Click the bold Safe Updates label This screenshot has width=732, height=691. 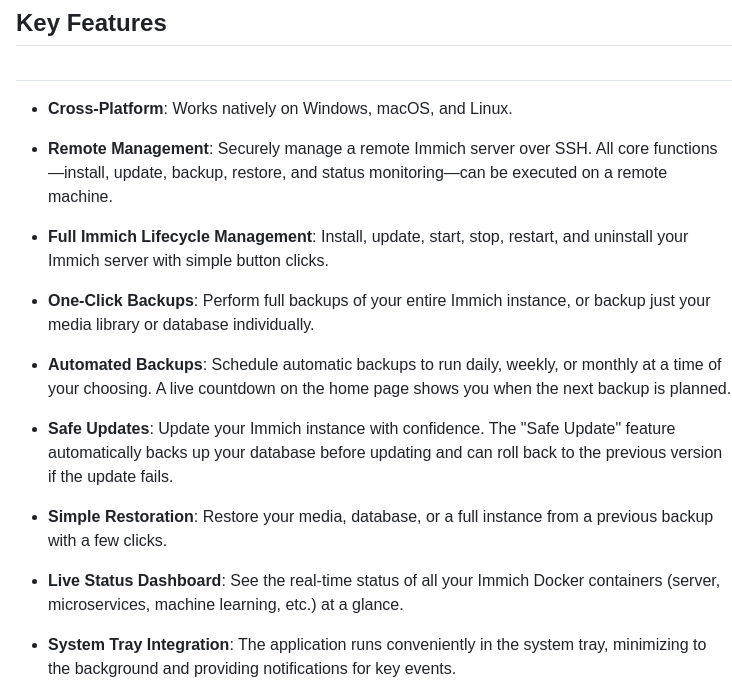pyautogui.click(x=98, y=428)
